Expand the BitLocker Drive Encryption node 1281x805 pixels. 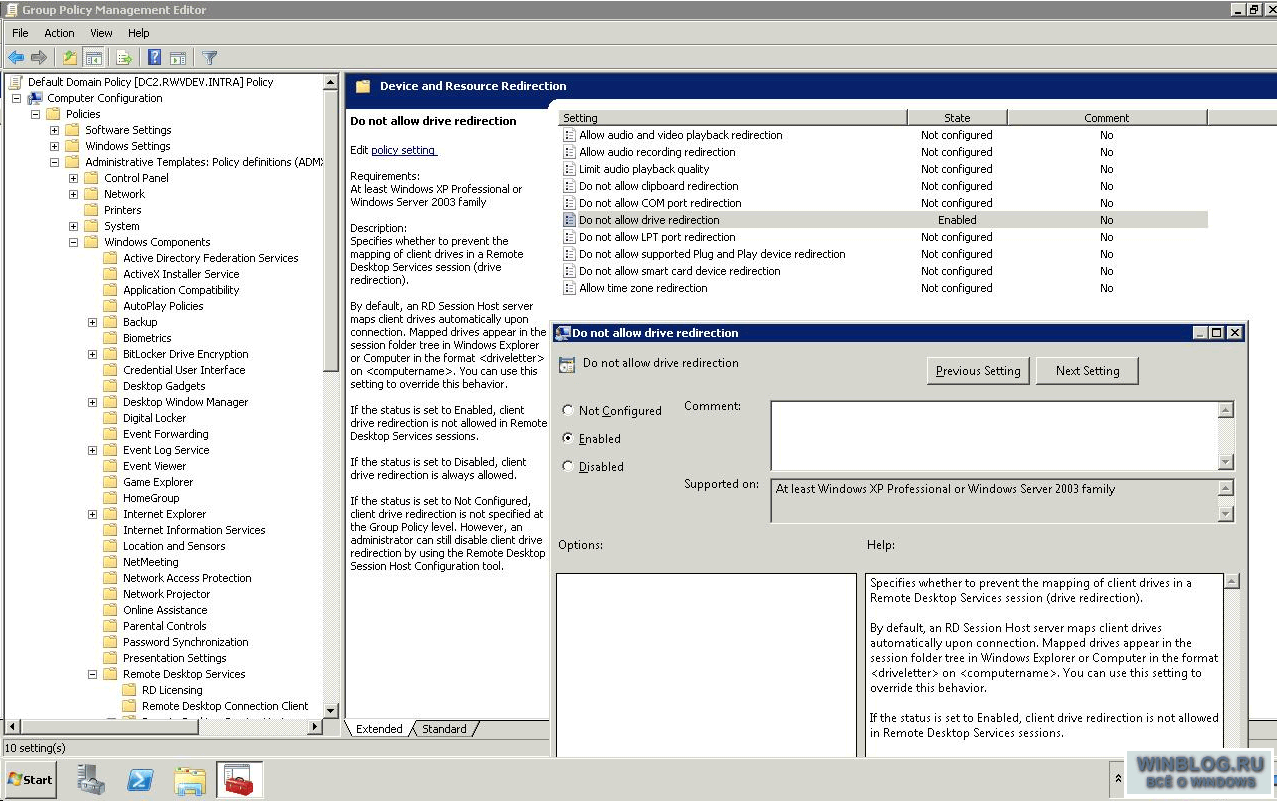click(92, 354)
